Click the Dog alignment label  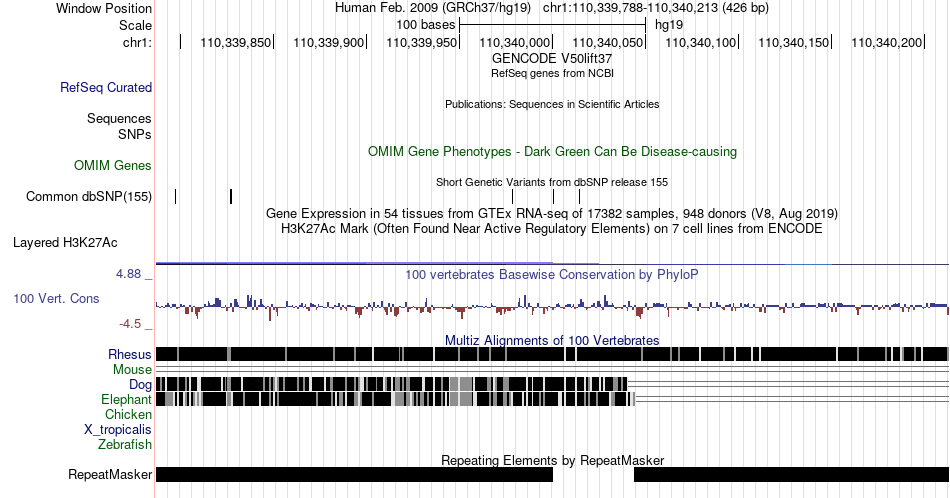(x=140, y=385)
